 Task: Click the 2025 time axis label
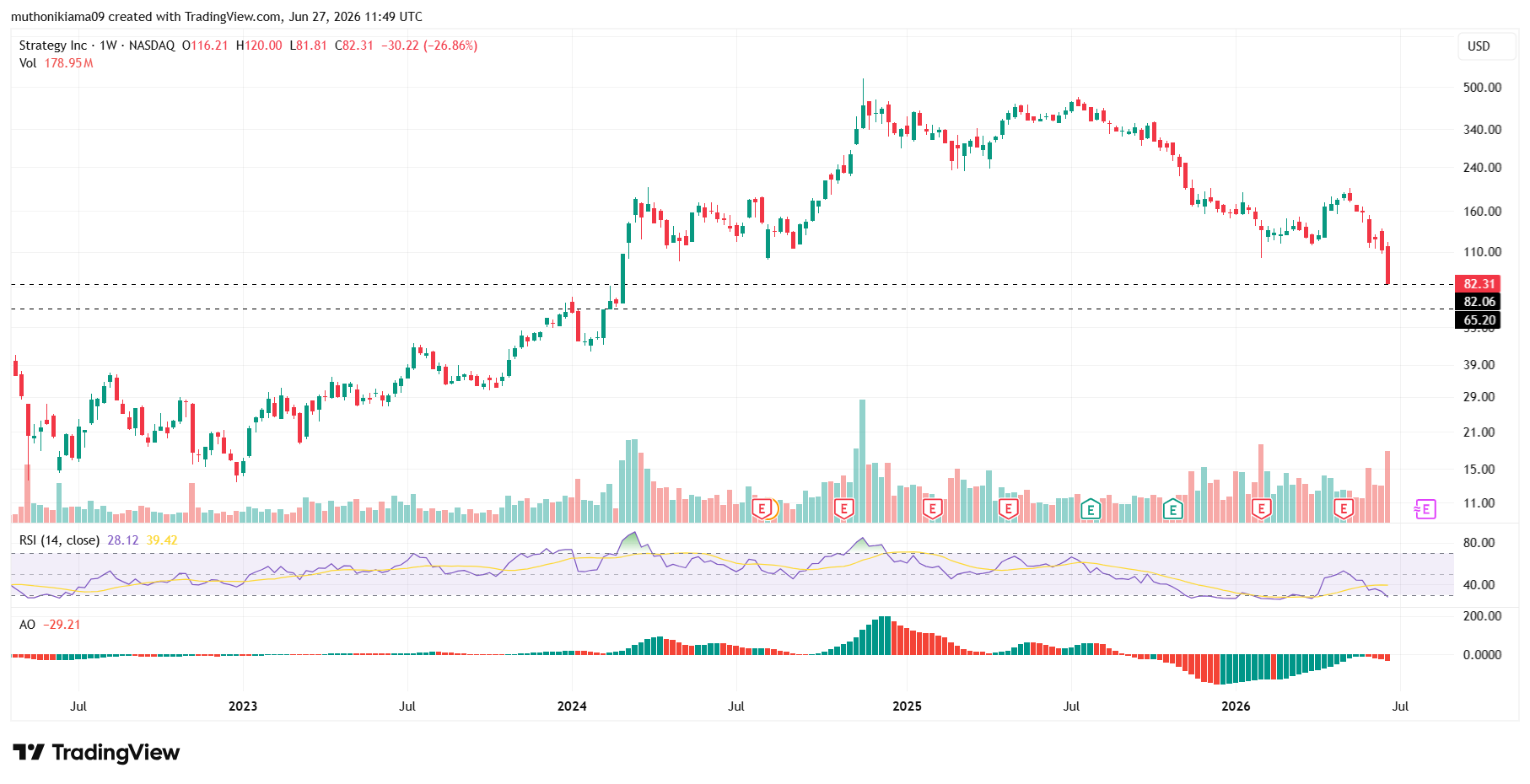tap(907, 706)
